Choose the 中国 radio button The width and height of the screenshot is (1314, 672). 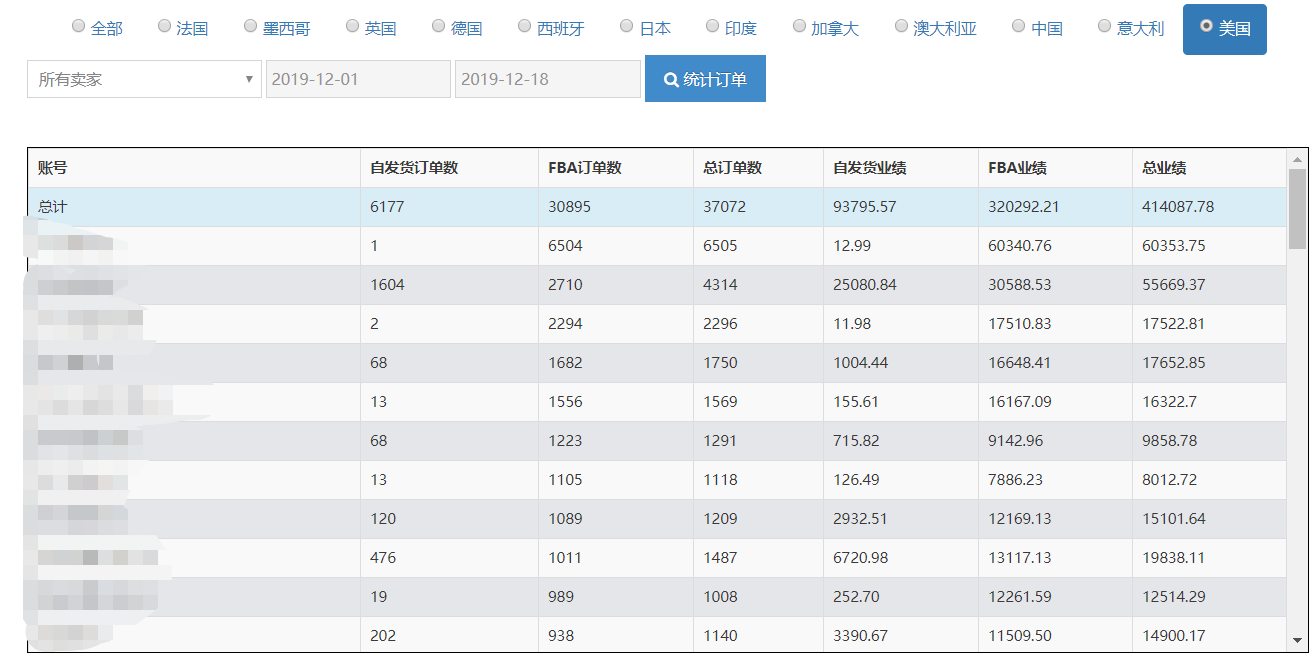(x=1019, y=27)
